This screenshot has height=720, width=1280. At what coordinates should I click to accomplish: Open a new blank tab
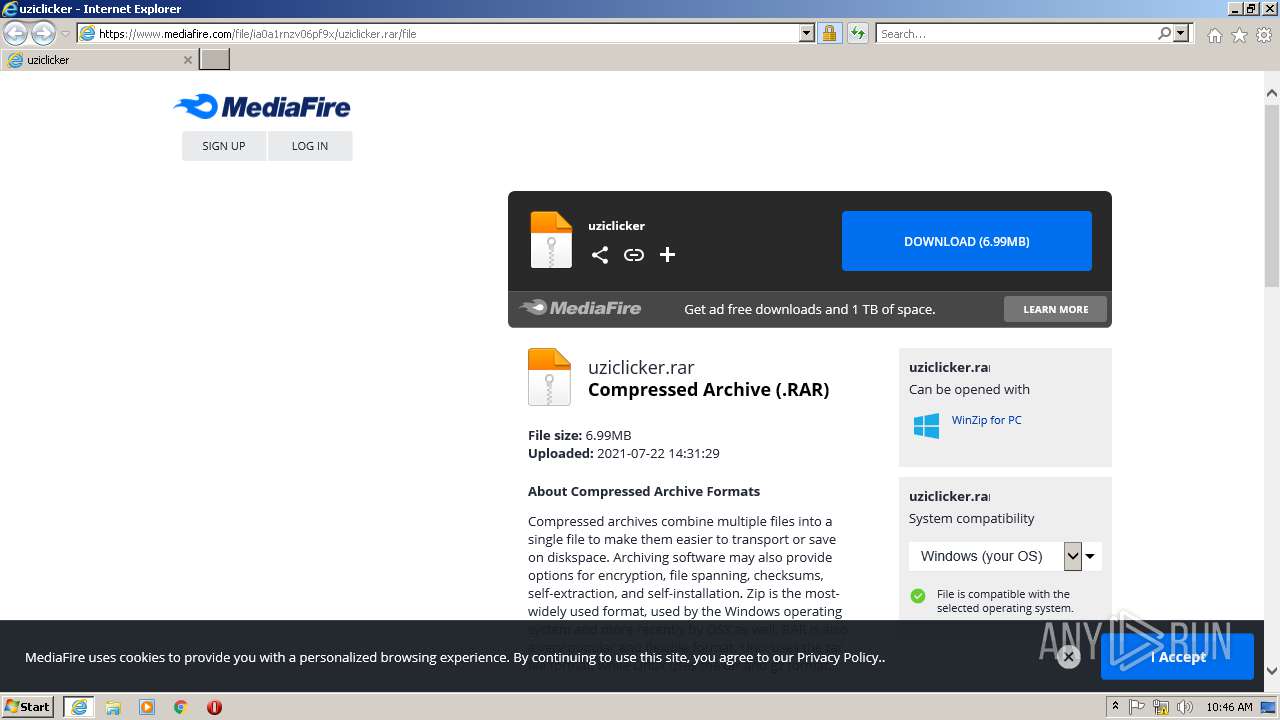tap(215, 59)
